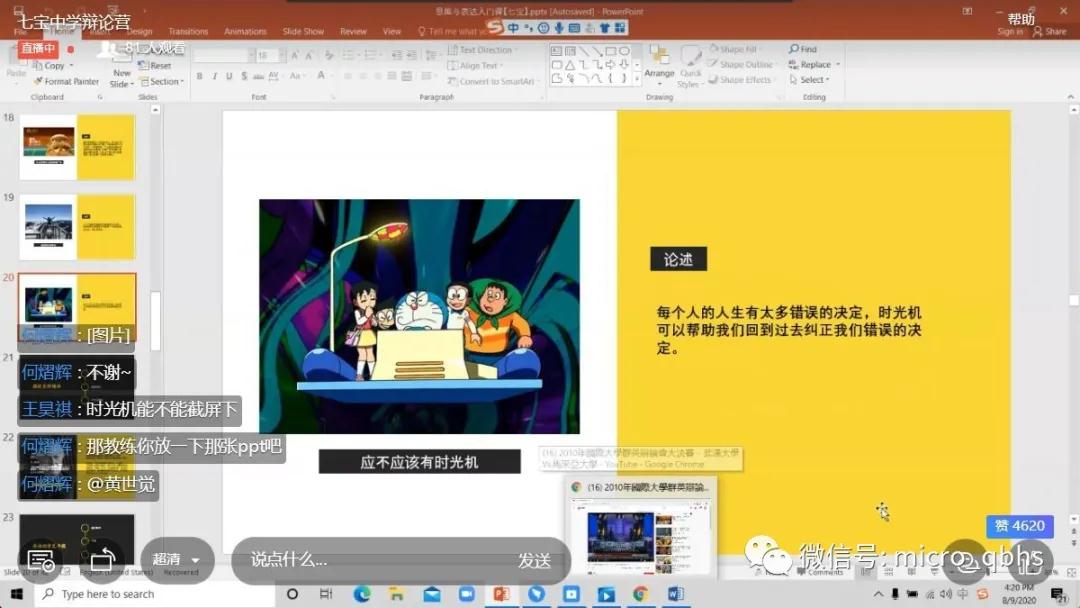
Task: Toggle underline formatting in the Font group
Action: pos(229,76)
